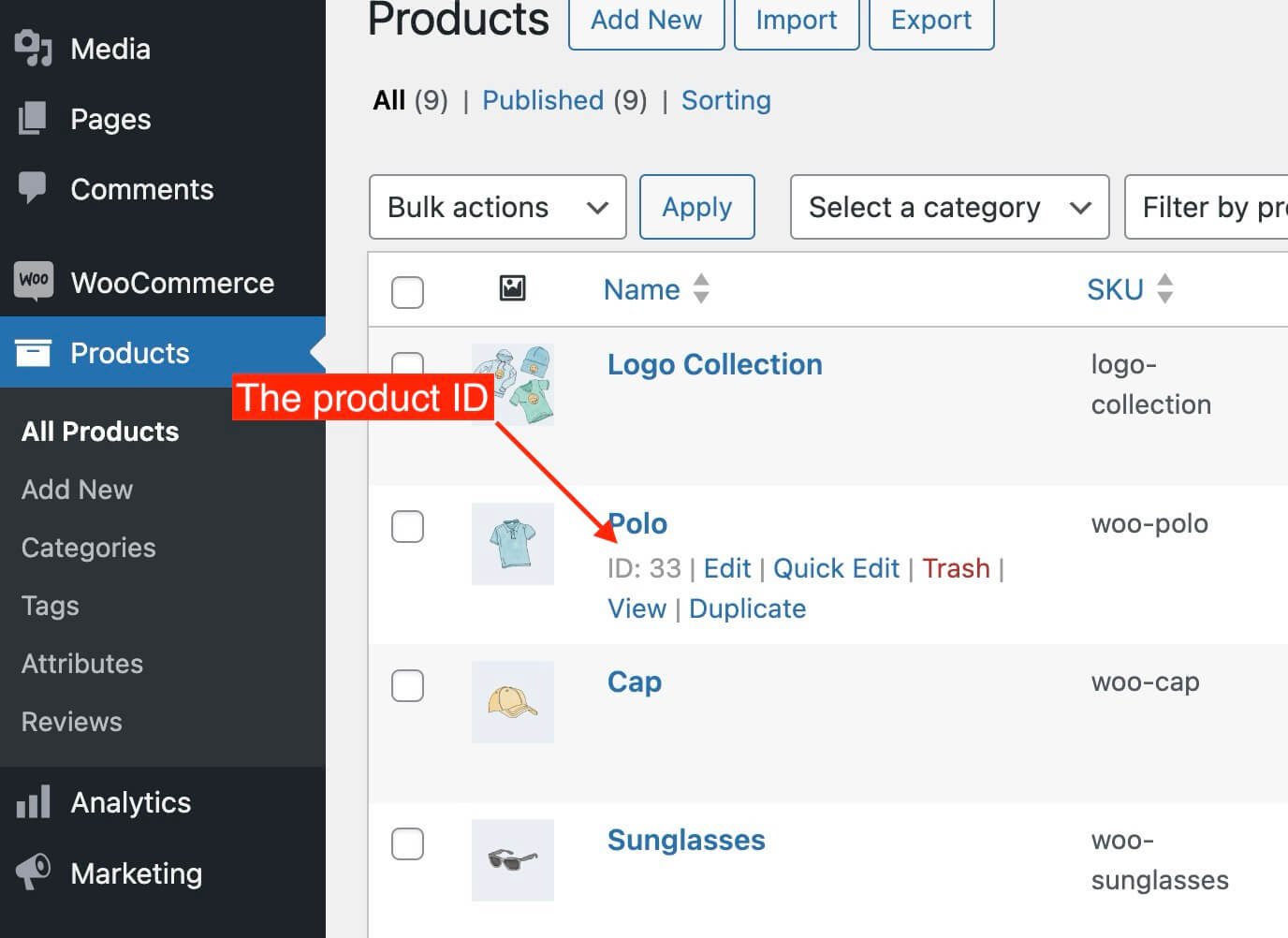Check the Sunglasses product checkbox
The width and height of the screenshot is (1288, 938).
pyautogui.click(x=407, y=843)
